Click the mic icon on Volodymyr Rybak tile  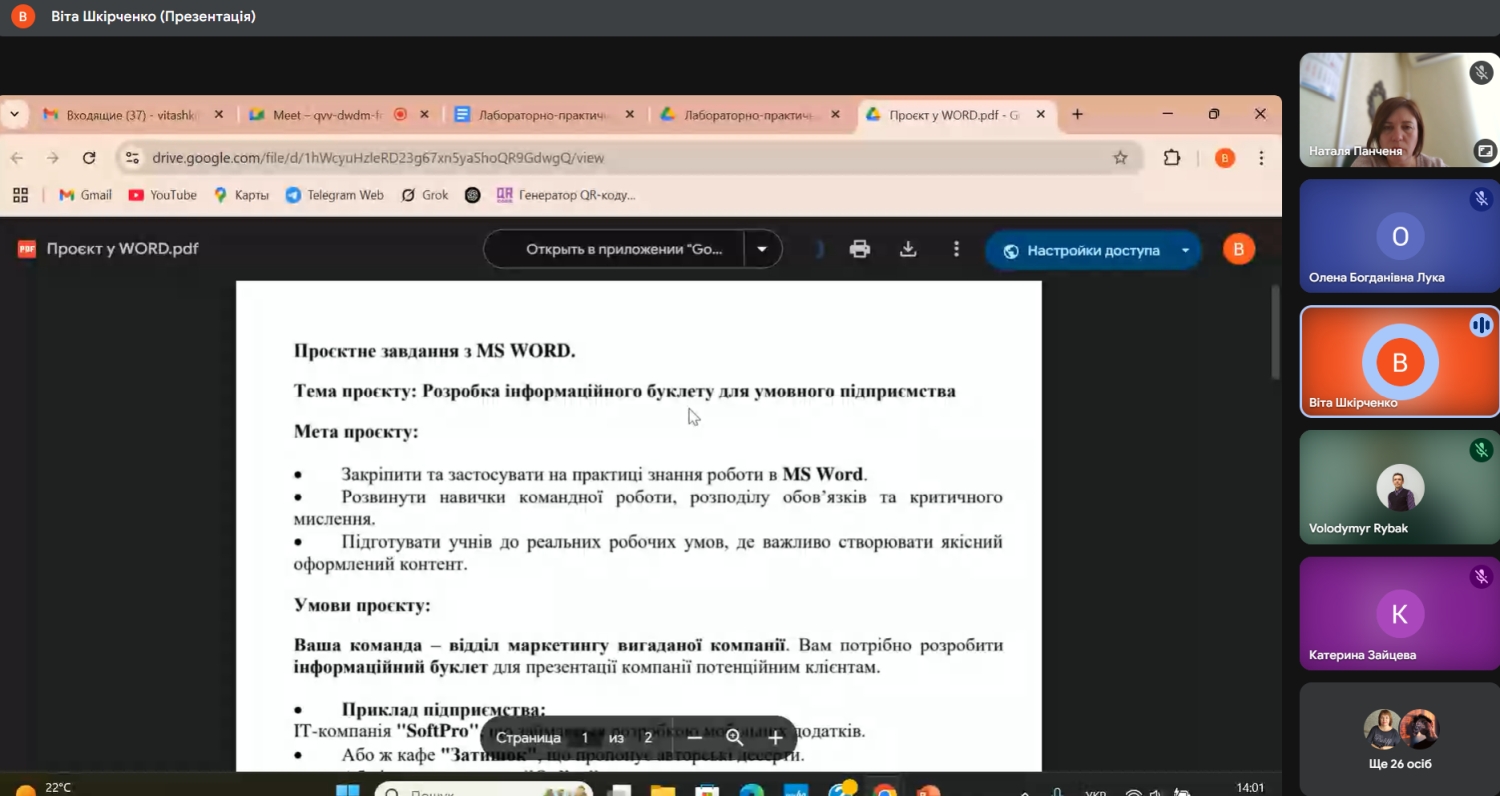[1481, 450]
